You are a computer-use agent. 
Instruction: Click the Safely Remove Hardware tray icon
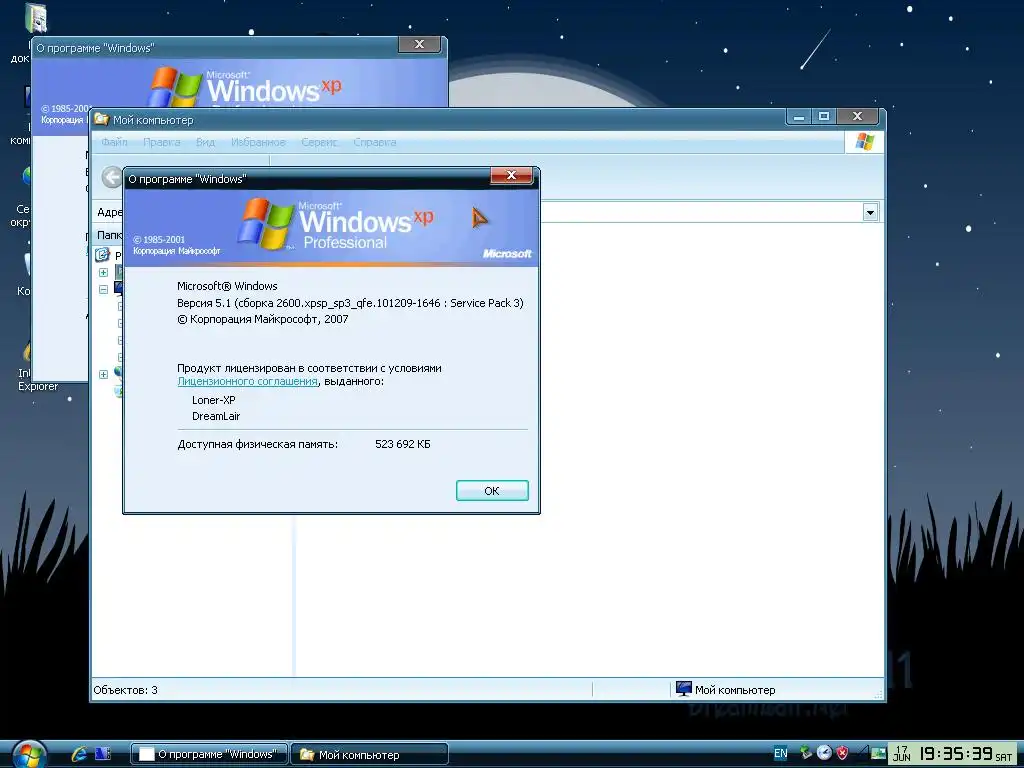[807, 753]
